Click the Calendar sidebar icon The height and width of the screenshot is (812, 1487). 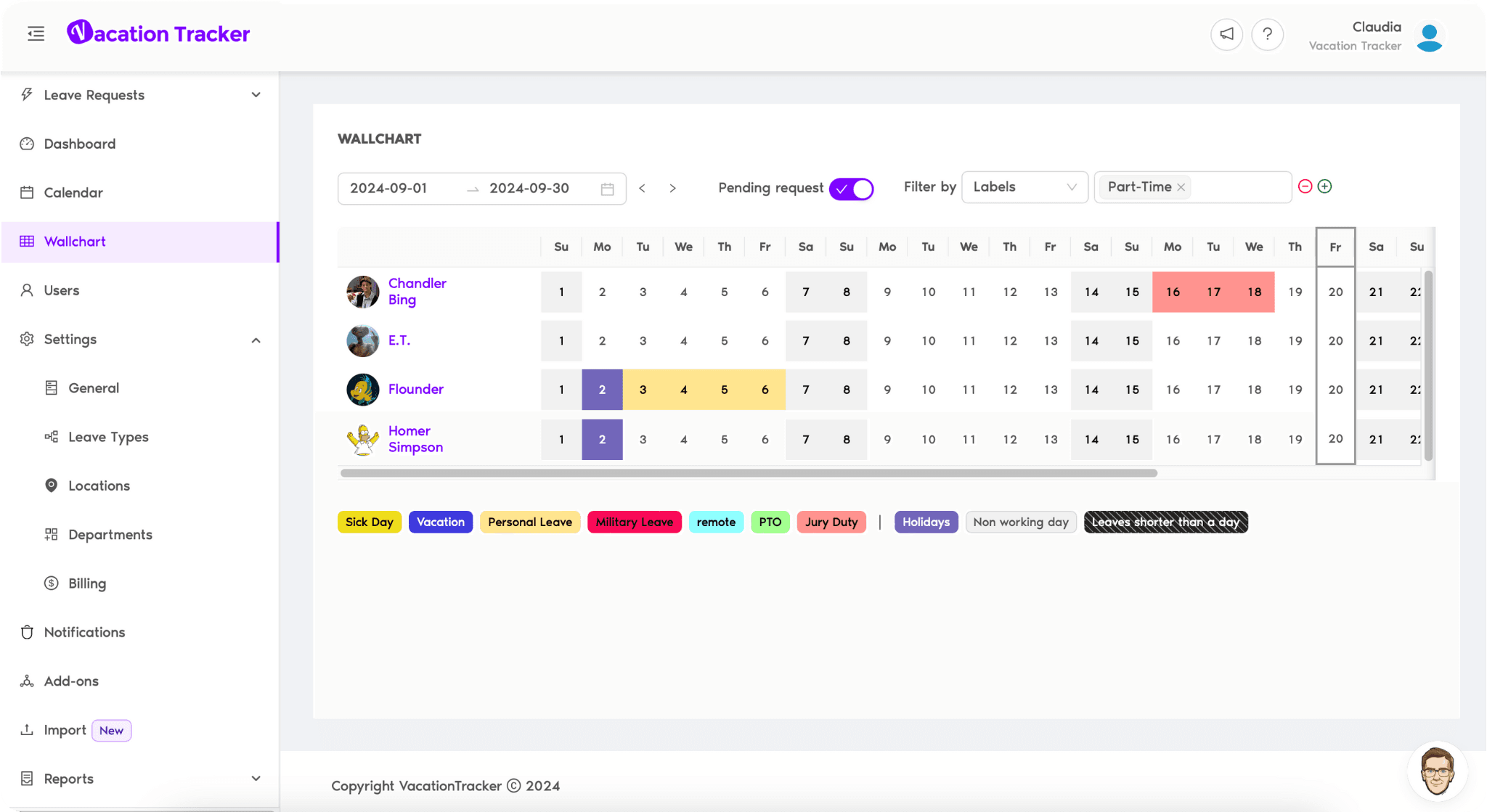[x=27, y=192]
